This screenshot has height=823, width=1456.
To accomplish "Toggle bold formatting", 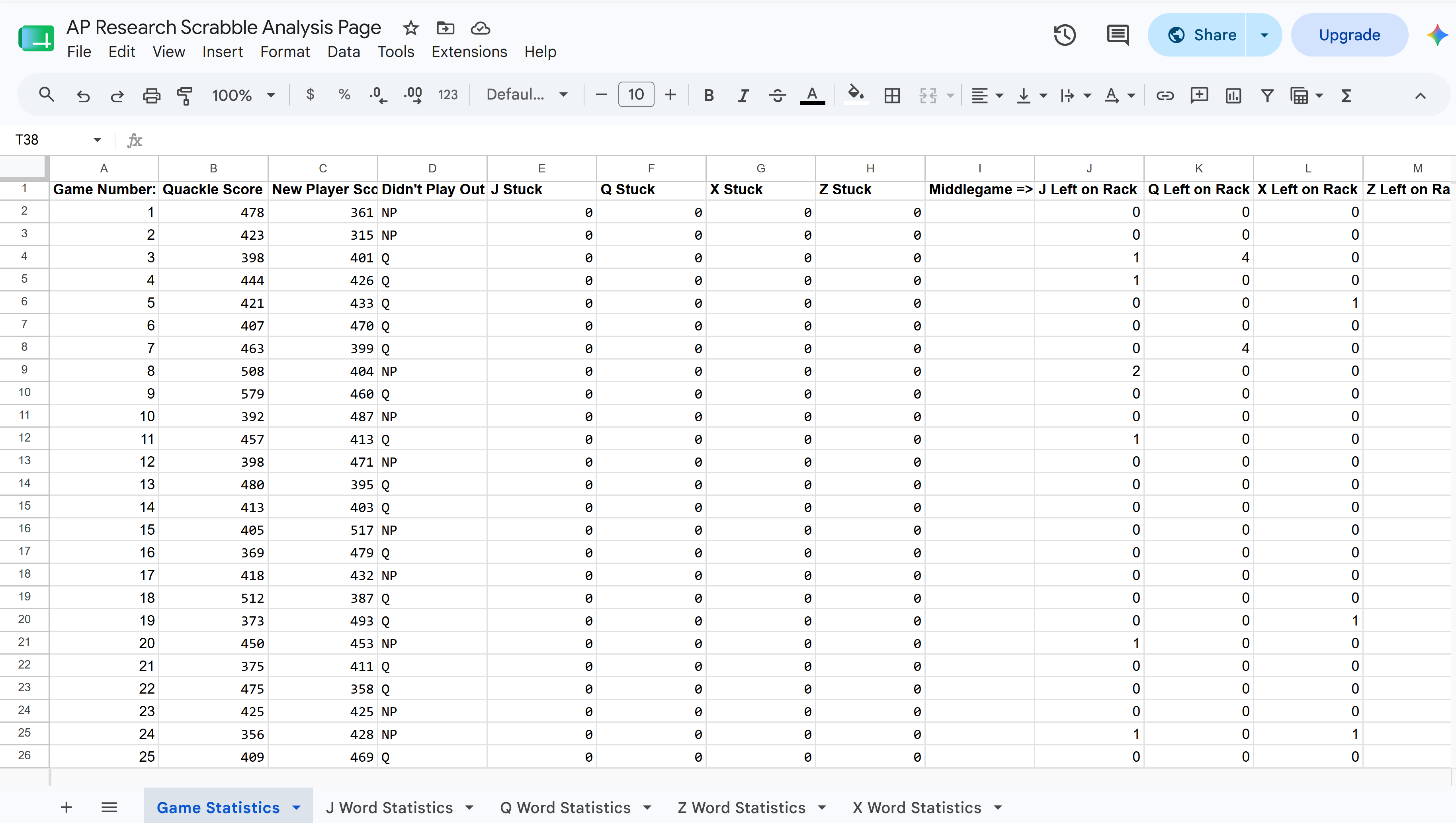I will [x=709, y=95].
